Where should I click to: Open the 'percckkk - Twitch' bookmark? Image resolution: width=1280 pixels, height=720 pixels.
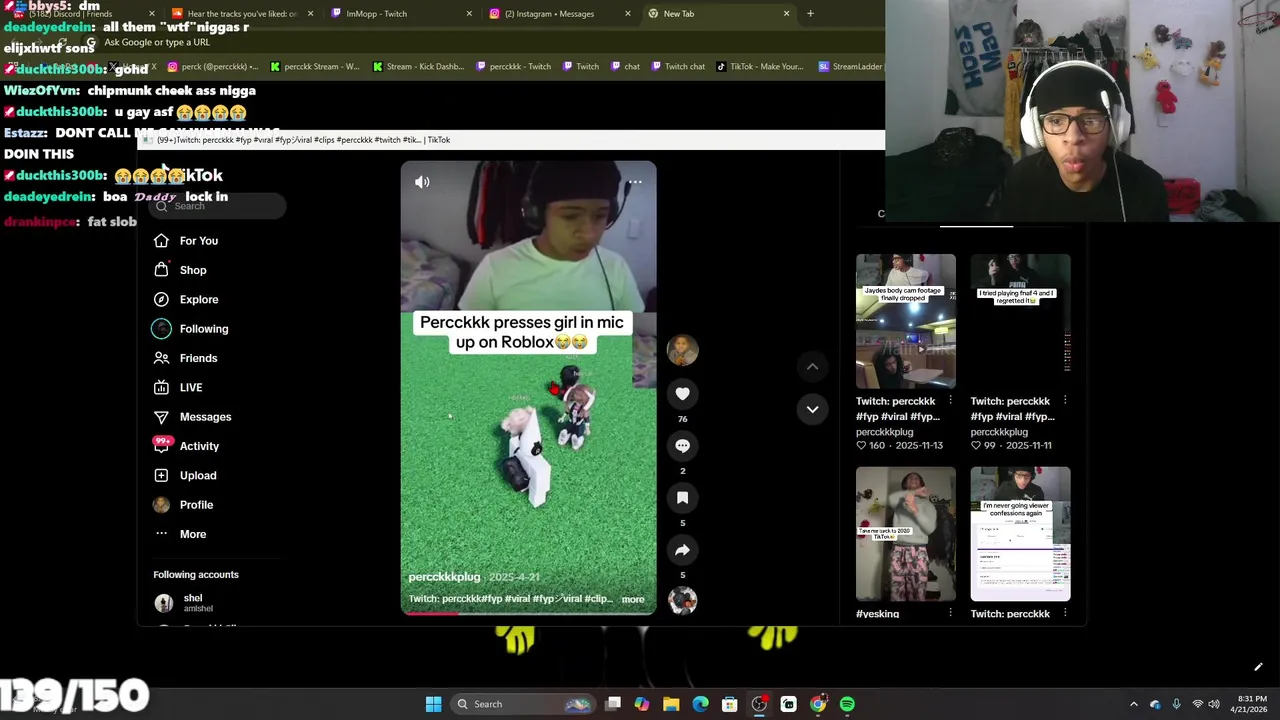pyautogui.click(x=514, y=67)
